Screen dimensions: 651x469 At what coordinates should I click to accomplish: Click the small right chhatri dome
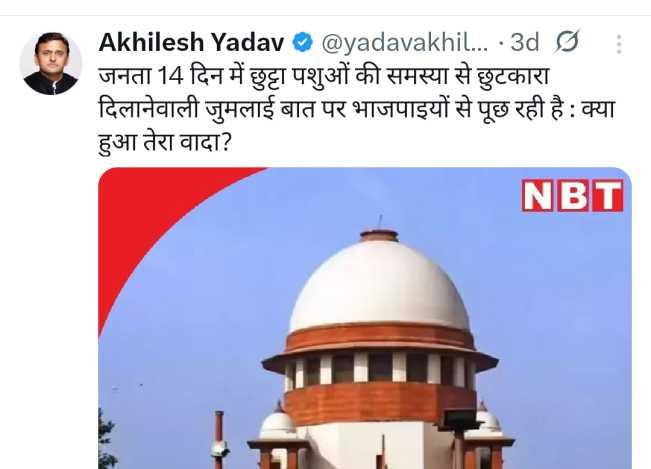click(x=487, y=421)
